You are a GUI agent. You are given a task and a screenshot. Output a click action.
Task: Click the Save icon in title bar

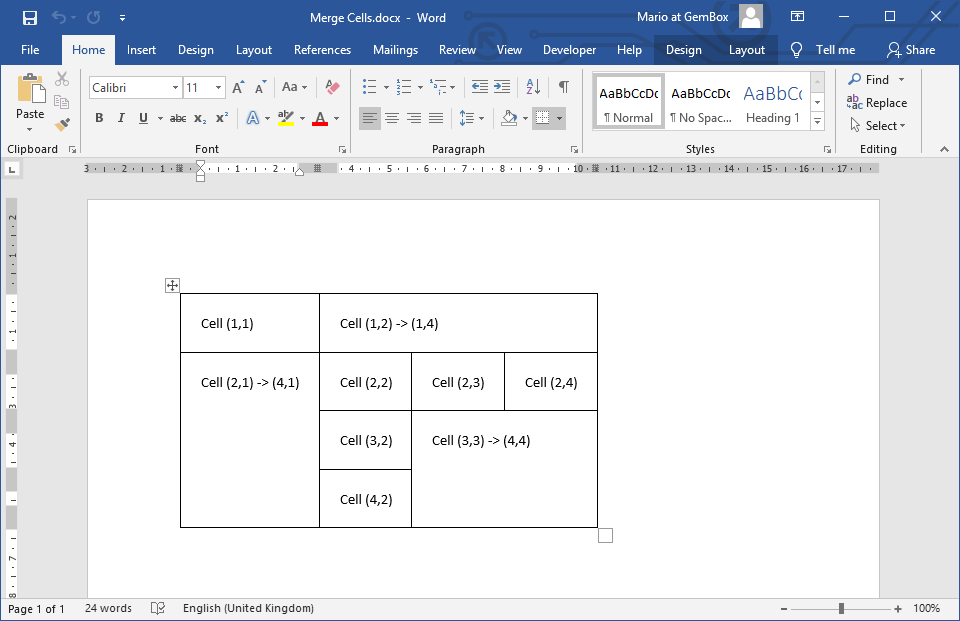pos(29,17)
